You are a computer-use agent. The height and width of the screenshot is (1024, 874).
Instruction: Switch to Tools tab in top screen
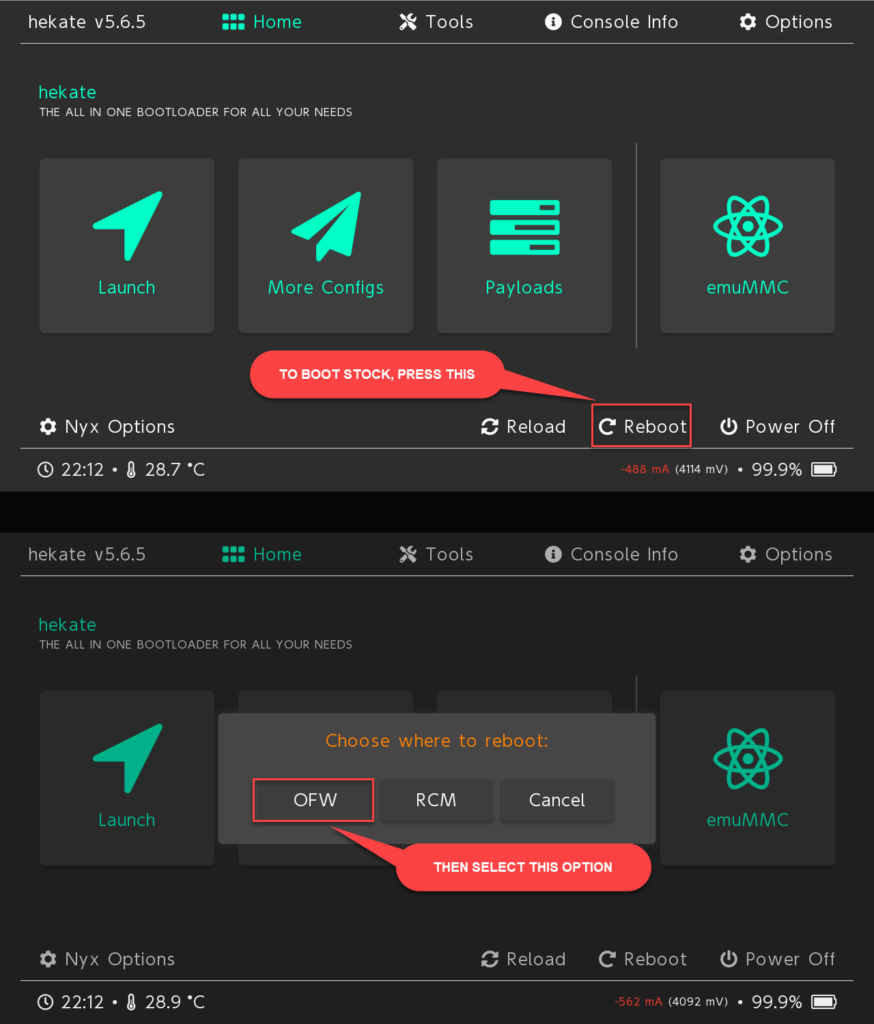tap(436, 22)
